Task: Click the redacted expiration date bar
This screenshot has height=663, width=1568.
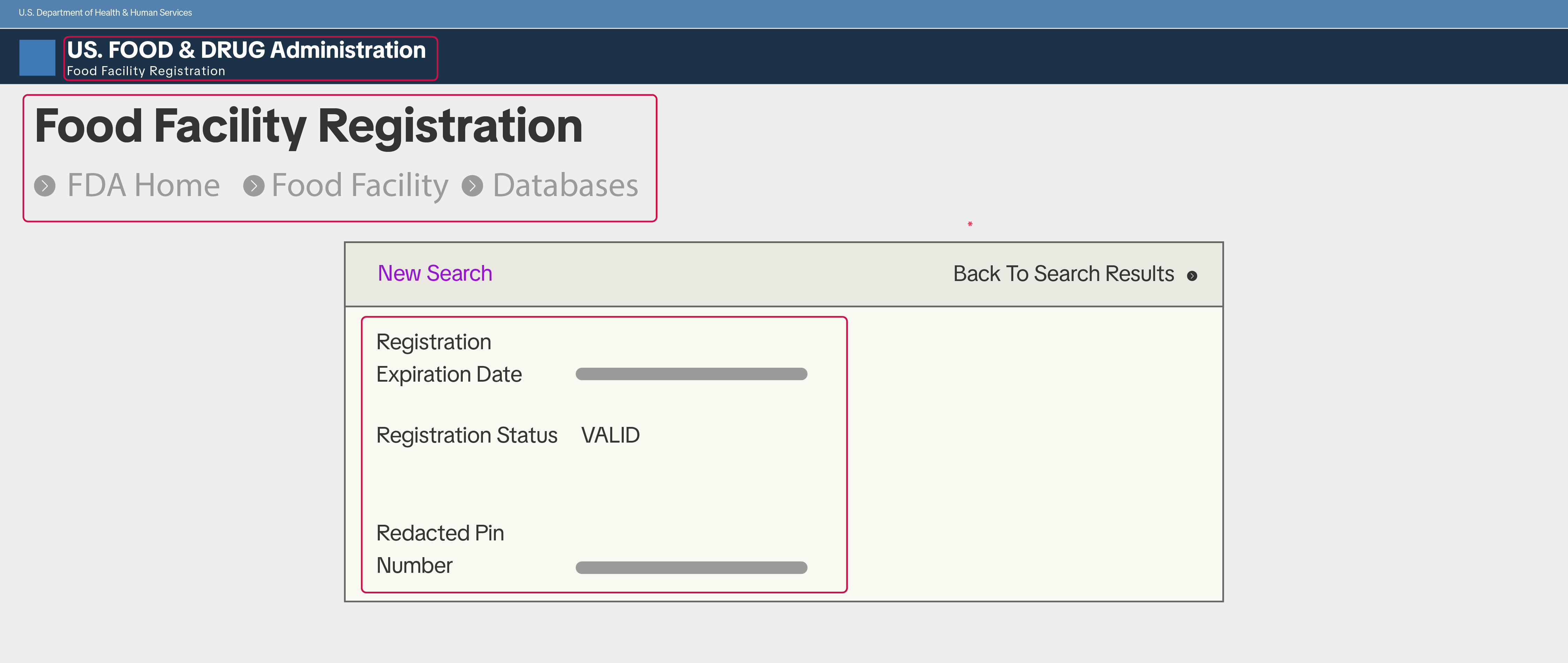Action: click(x=691, y=374)
